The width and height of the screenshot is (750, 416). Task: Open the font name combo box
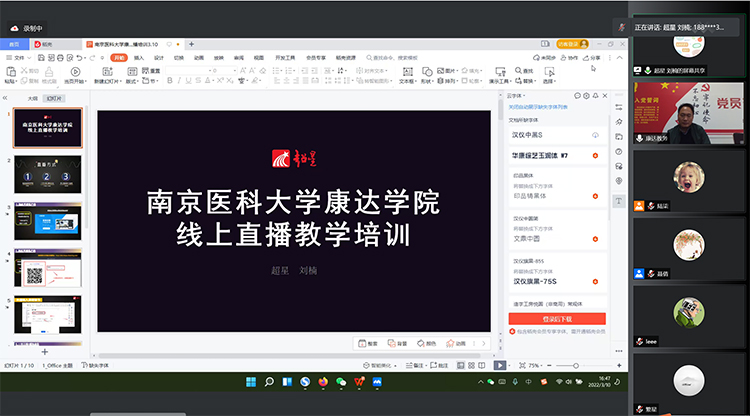tap(189, 71)
